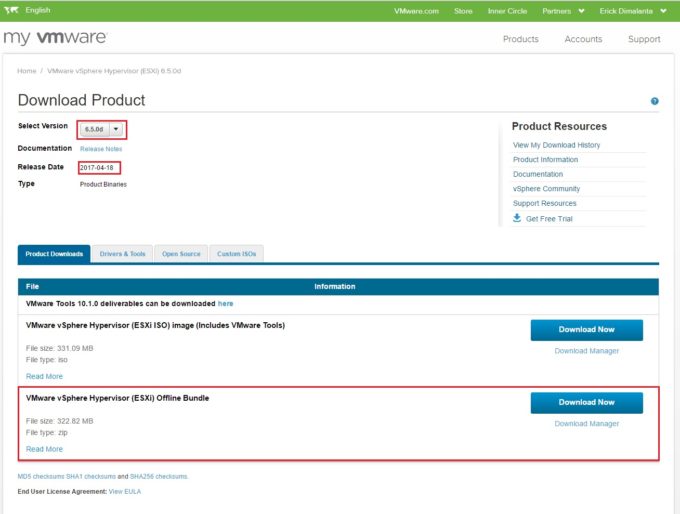The height and width of the screenshot is (514, 680).
Task: Click the my vmware logo
Action: [55, 38]
